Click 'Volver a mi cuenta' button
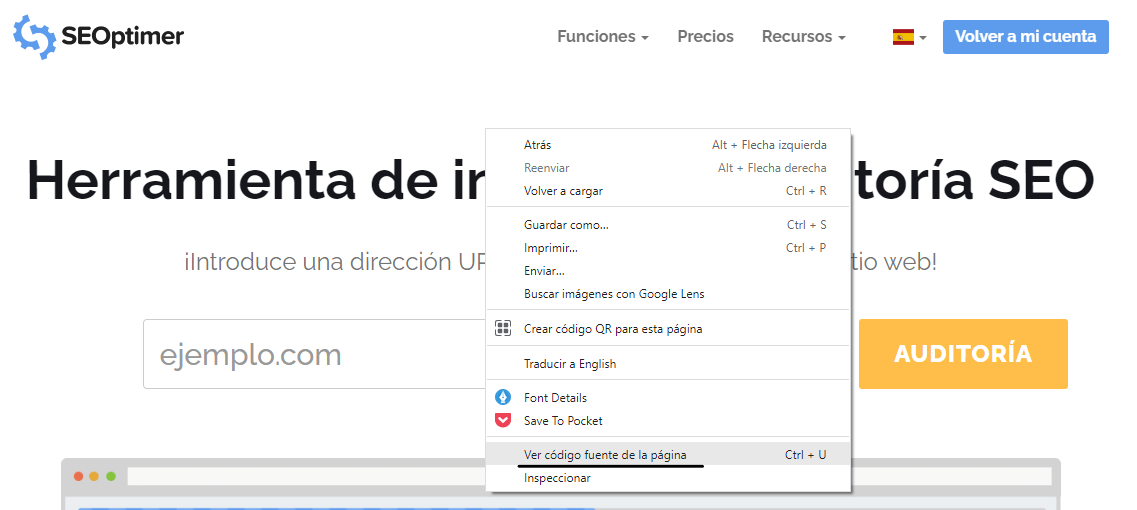This screenshot has width=1137, height=510. tap(1025, 37)
